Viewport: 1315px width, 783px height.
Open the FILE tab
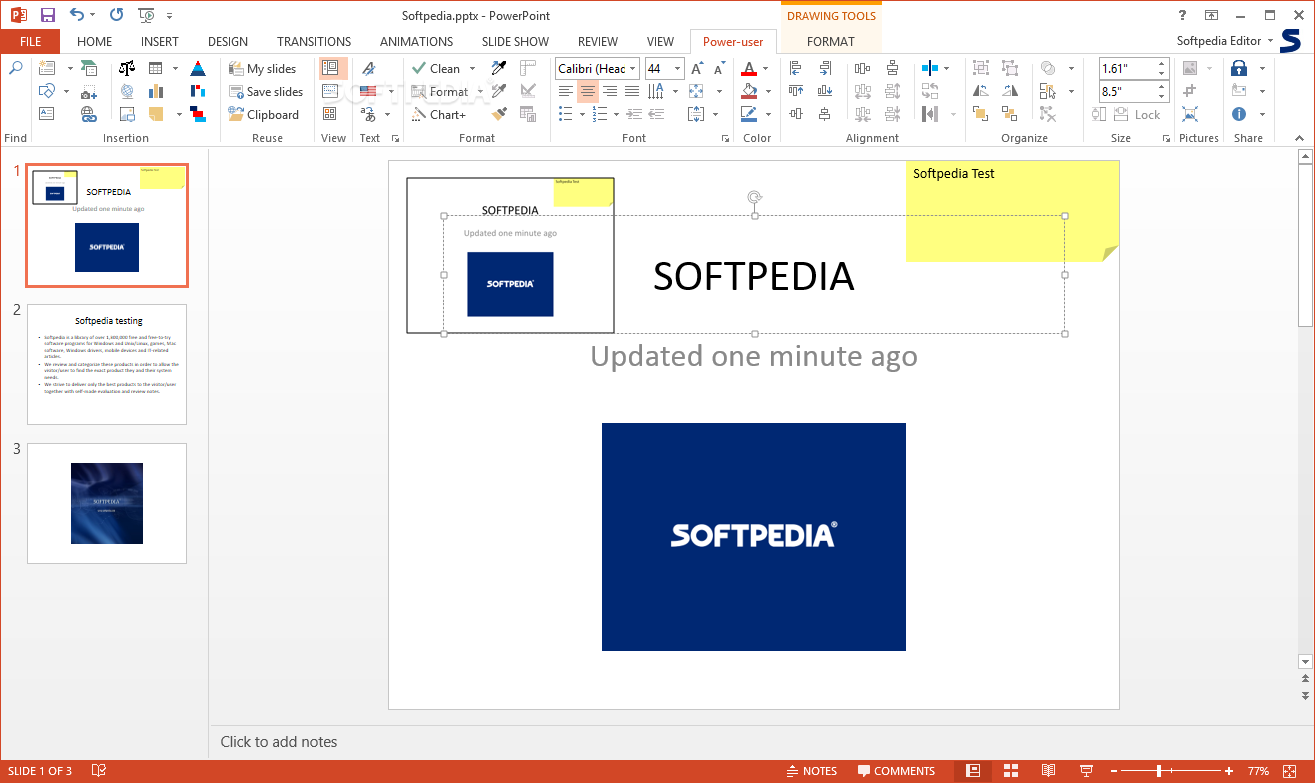pyautogui.click(x=30, y=41)
